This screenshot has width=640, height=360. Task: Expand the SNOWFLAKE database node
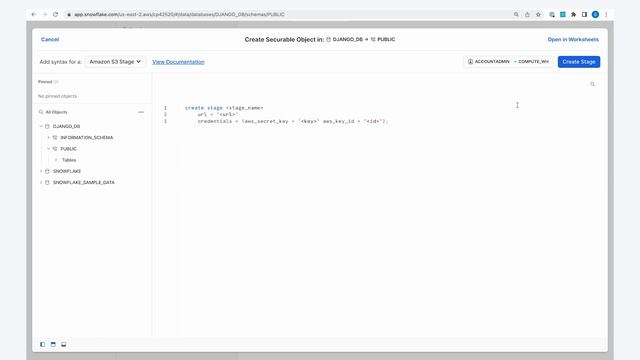coord(41,171)
